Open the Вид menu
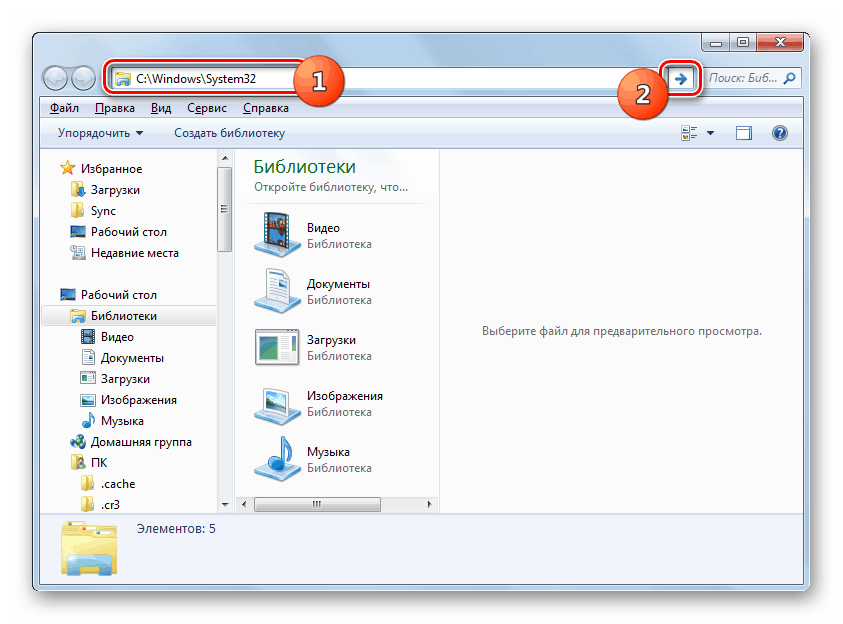Viewport: 843px width, 624px height. tap(161, 108)
